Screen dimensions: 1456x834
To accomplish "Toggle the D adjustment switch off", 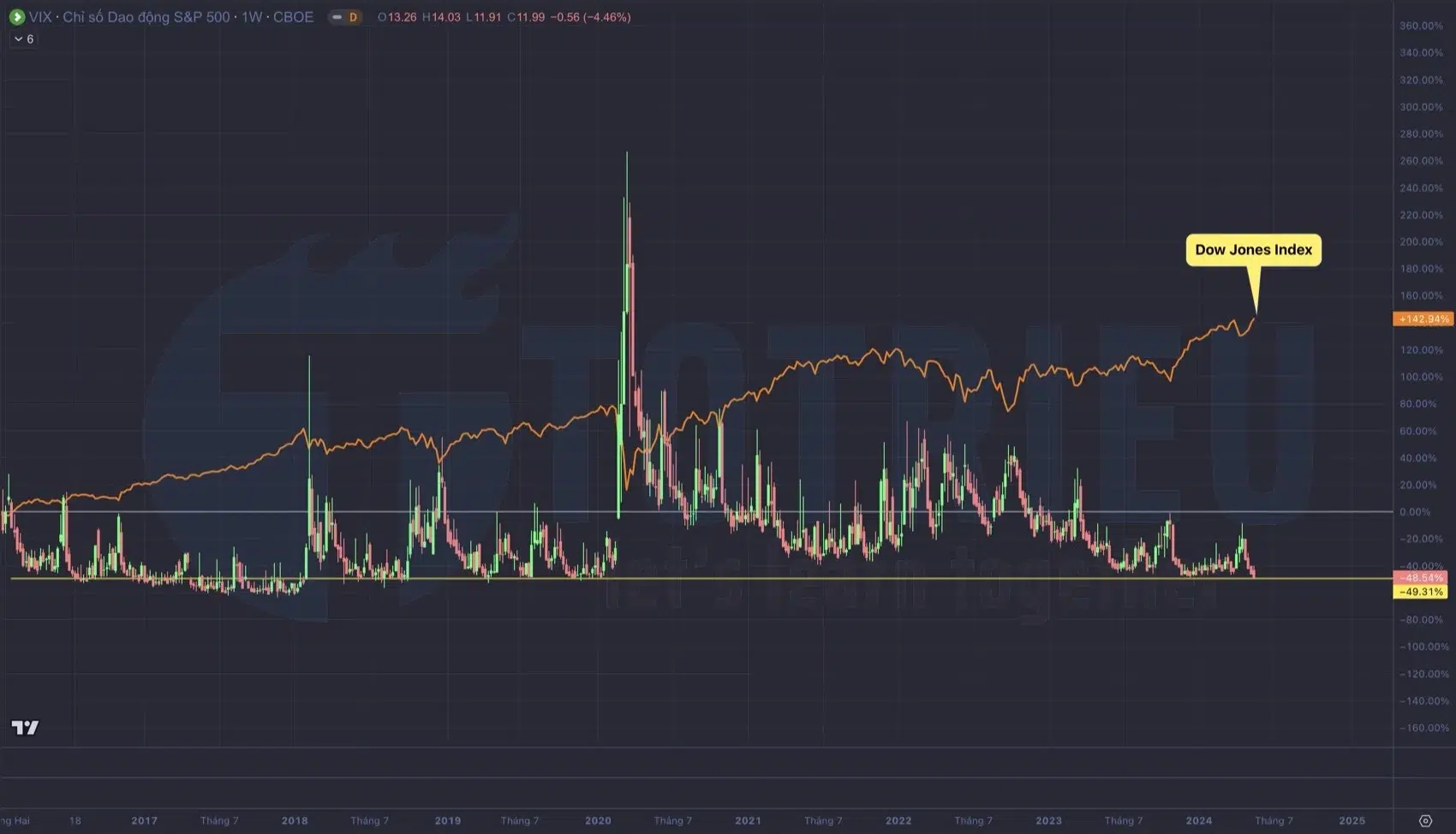I will [339, 16].
